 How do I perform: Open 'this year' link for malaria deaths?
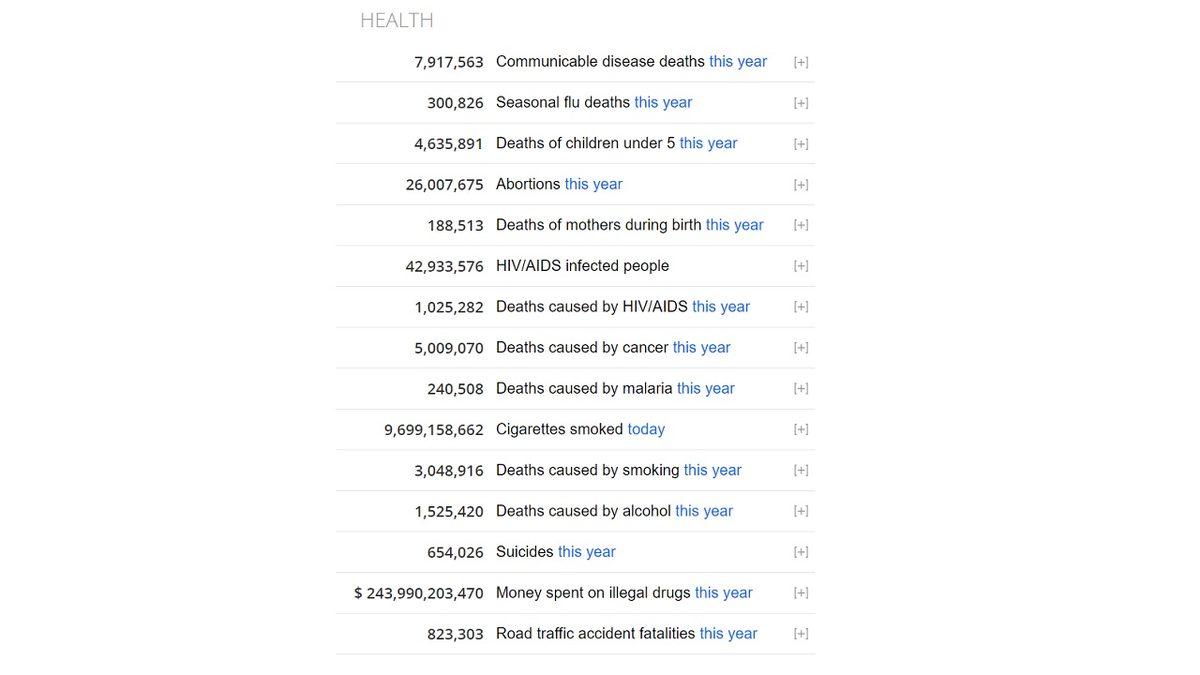click(x=705, y=388)
